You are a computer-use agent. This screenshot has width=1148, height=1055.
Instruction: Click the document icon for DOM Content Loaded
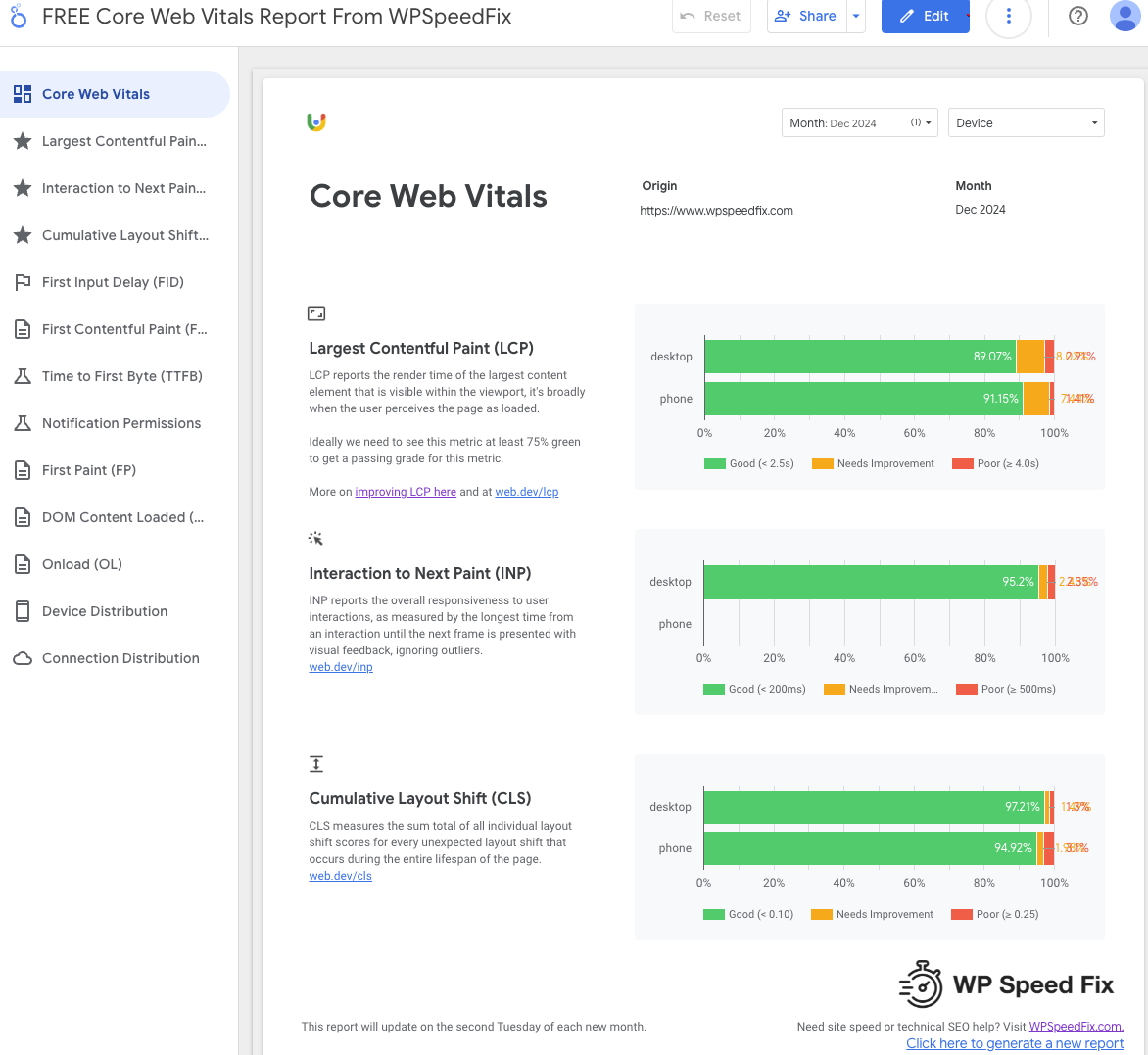(23, 517)
